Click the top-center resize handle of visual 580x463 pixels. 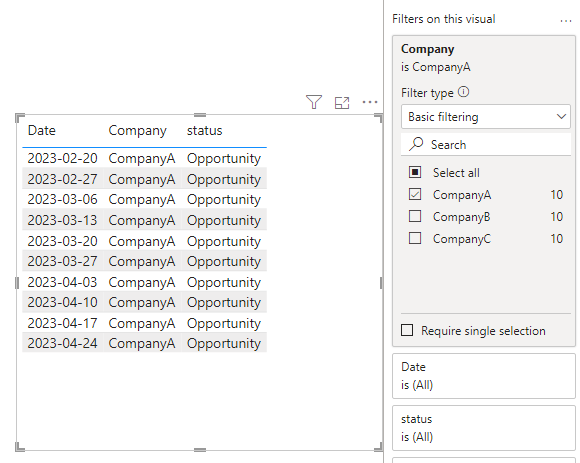pyautogui.click(x=200, y=115)
